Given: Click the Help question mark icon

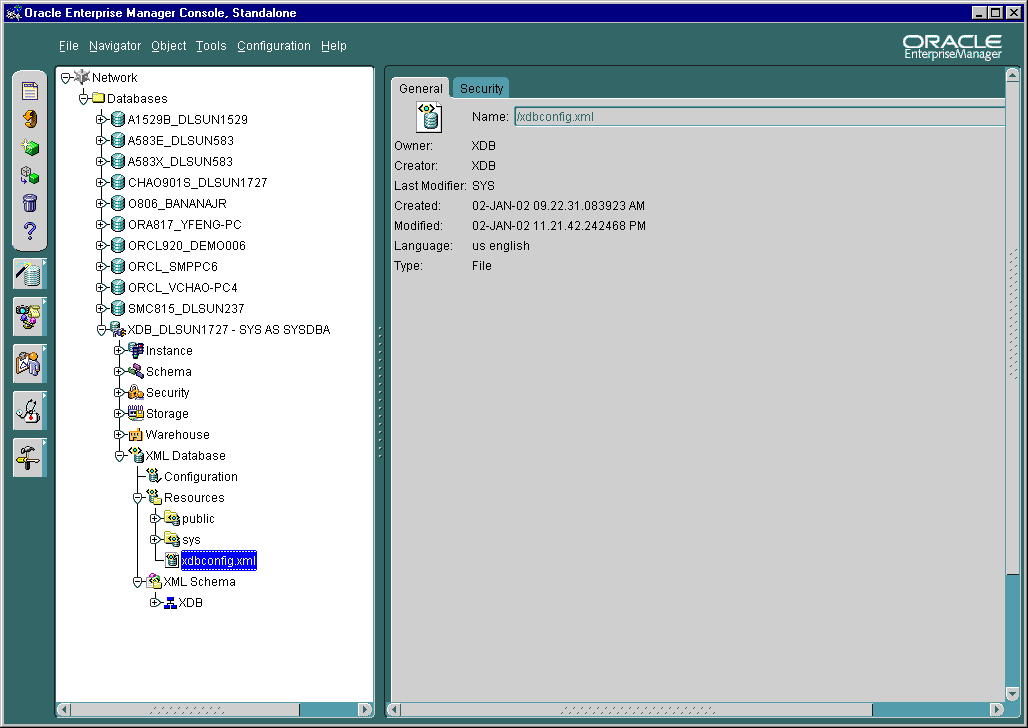Looking at the screenshot, I should point(29,231).
